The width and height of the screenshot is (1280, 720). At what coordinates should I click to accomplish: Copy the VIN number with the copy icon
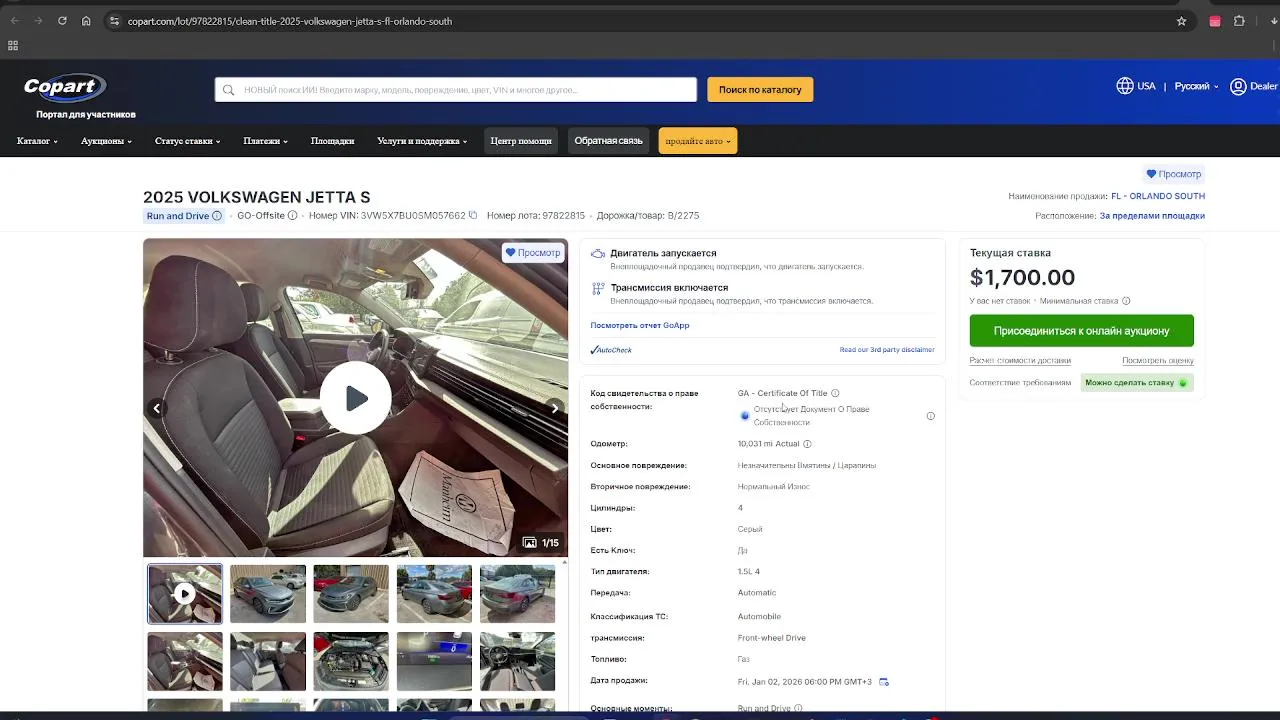(473, 215)
